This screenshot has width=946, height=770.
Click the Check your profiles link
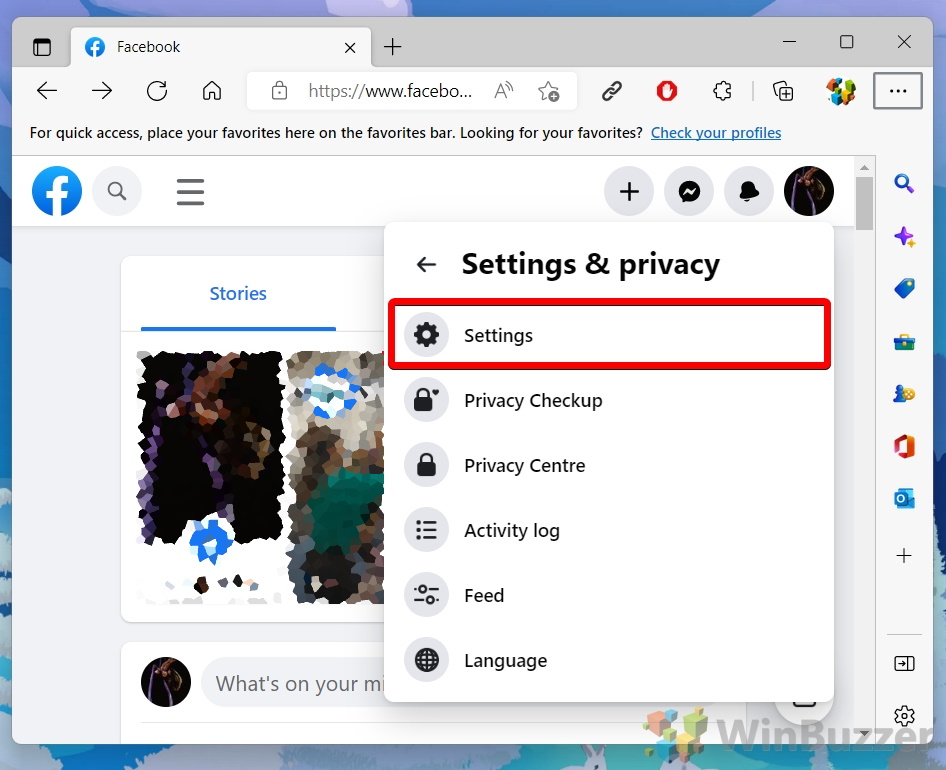[x=716, y=133]
